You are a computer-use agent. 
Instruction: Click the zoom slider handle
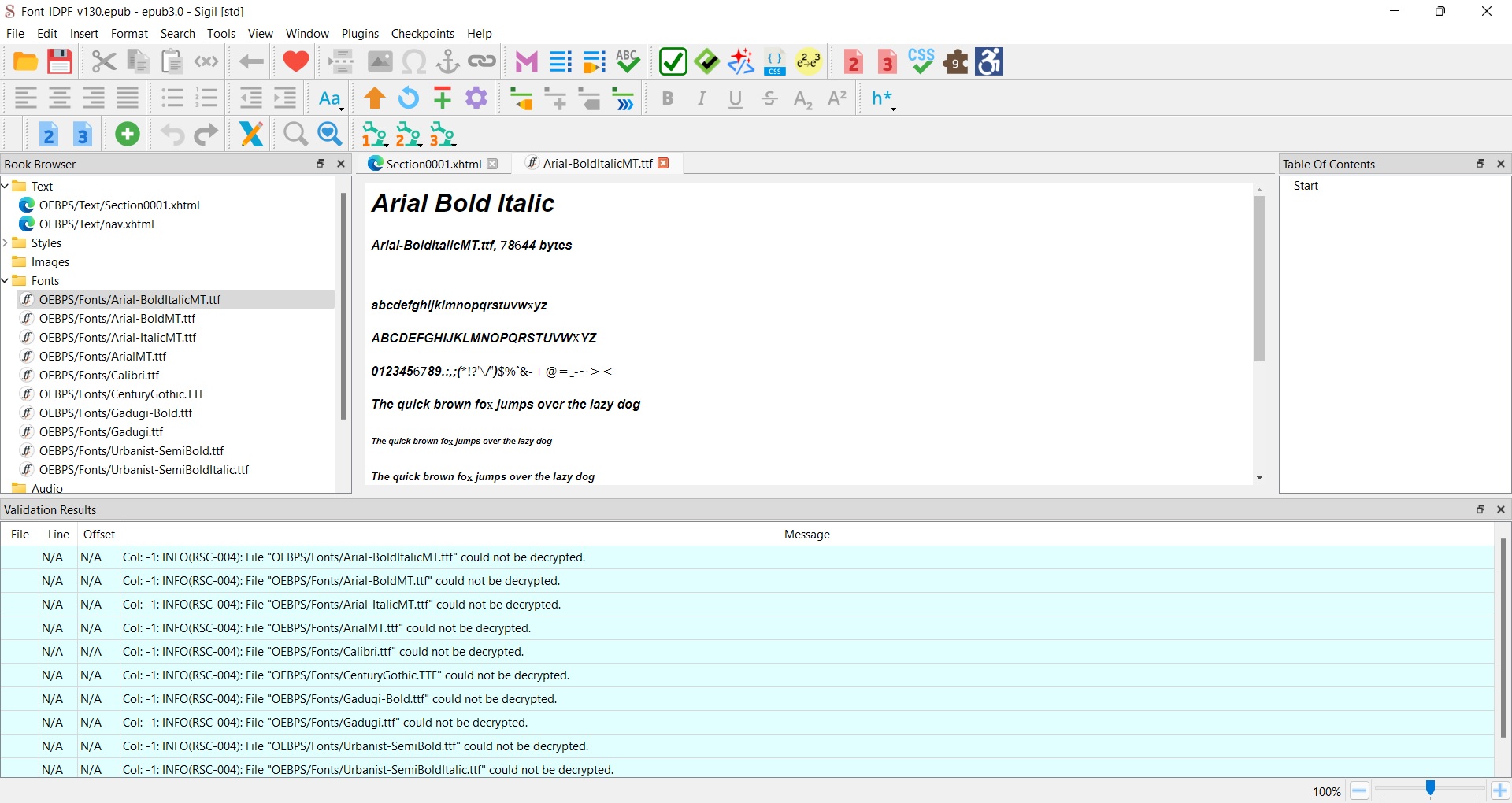1430,788
